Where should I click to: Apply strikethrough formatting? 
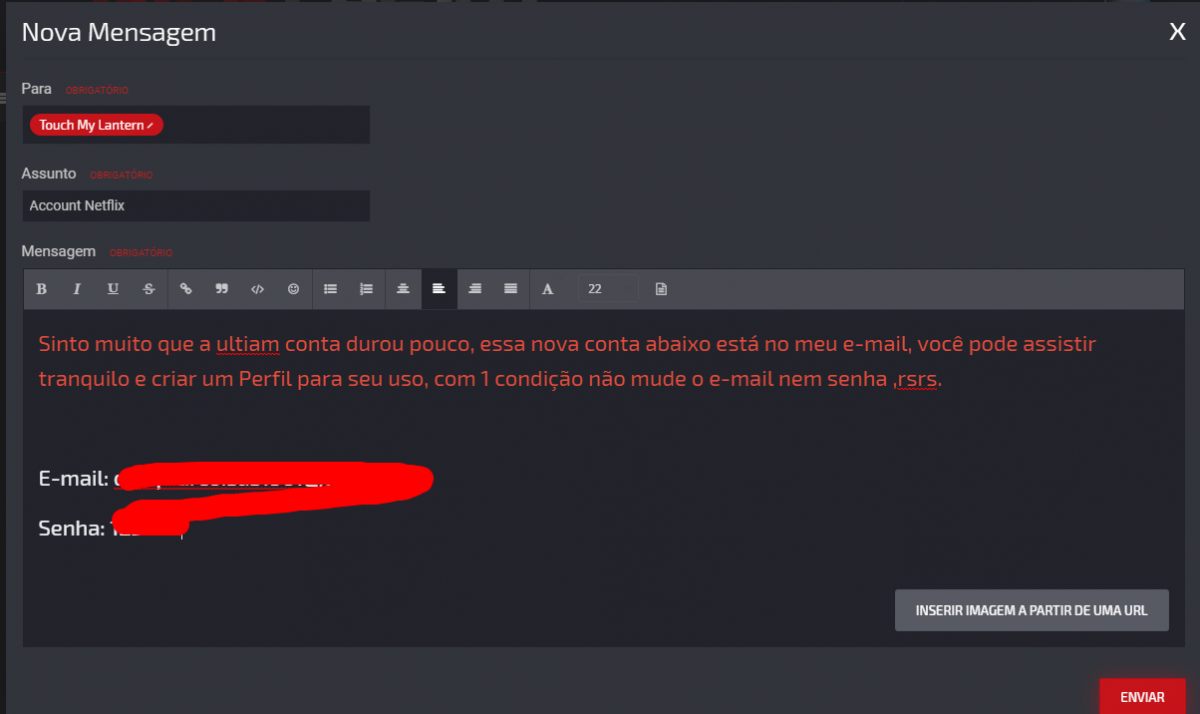pos(149,289)
